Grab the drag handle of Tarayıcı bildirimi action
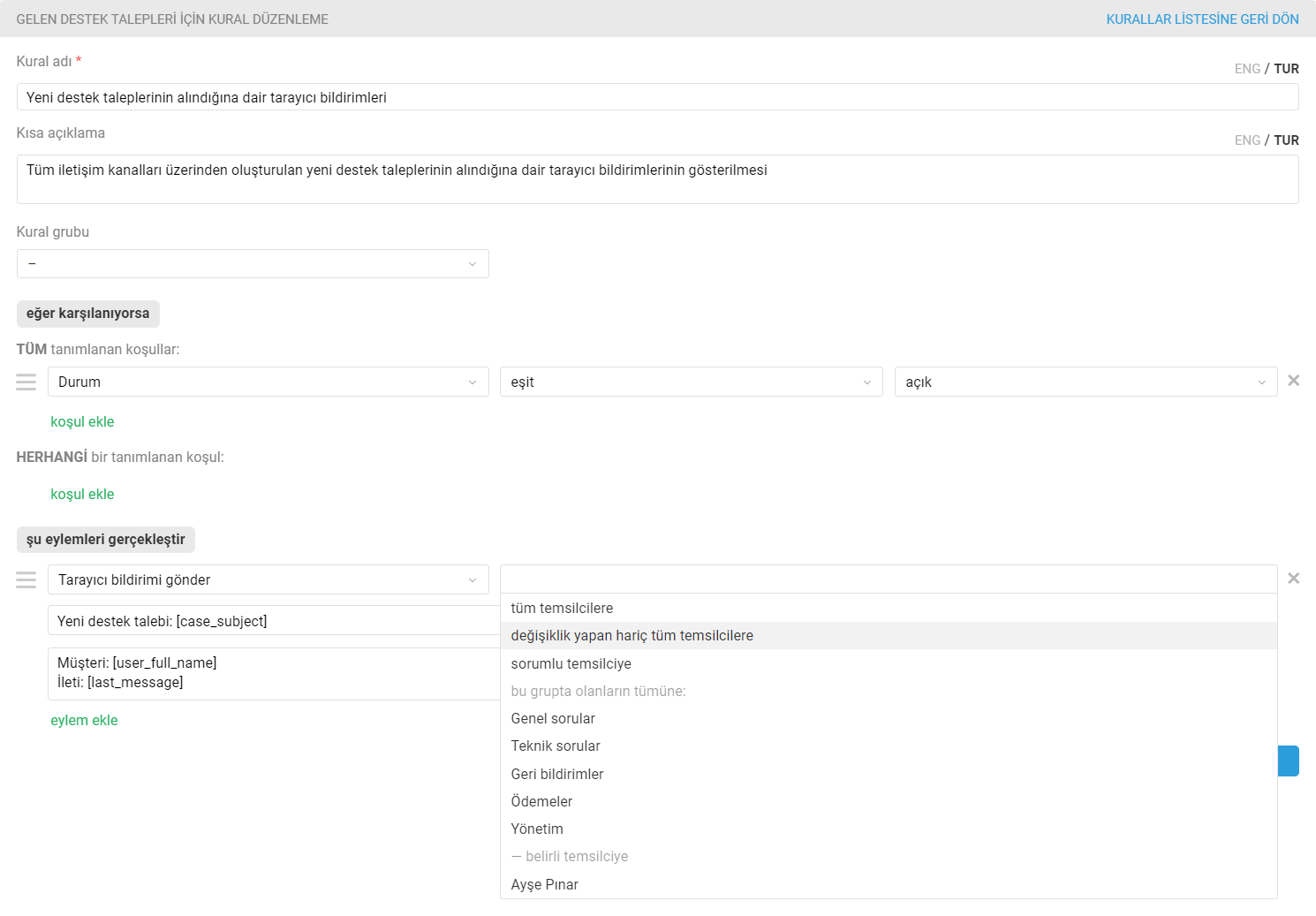Screen dimensions: 1316x916 26,579
